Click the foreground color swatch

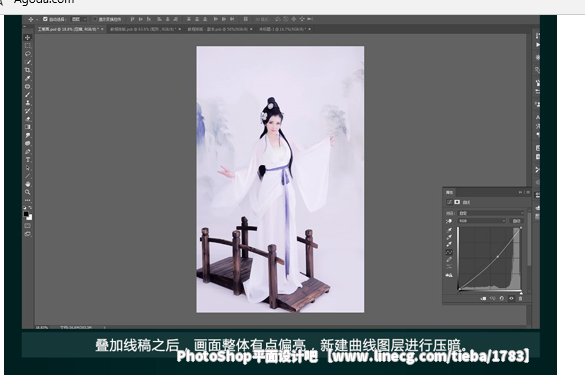pos(26,214)
